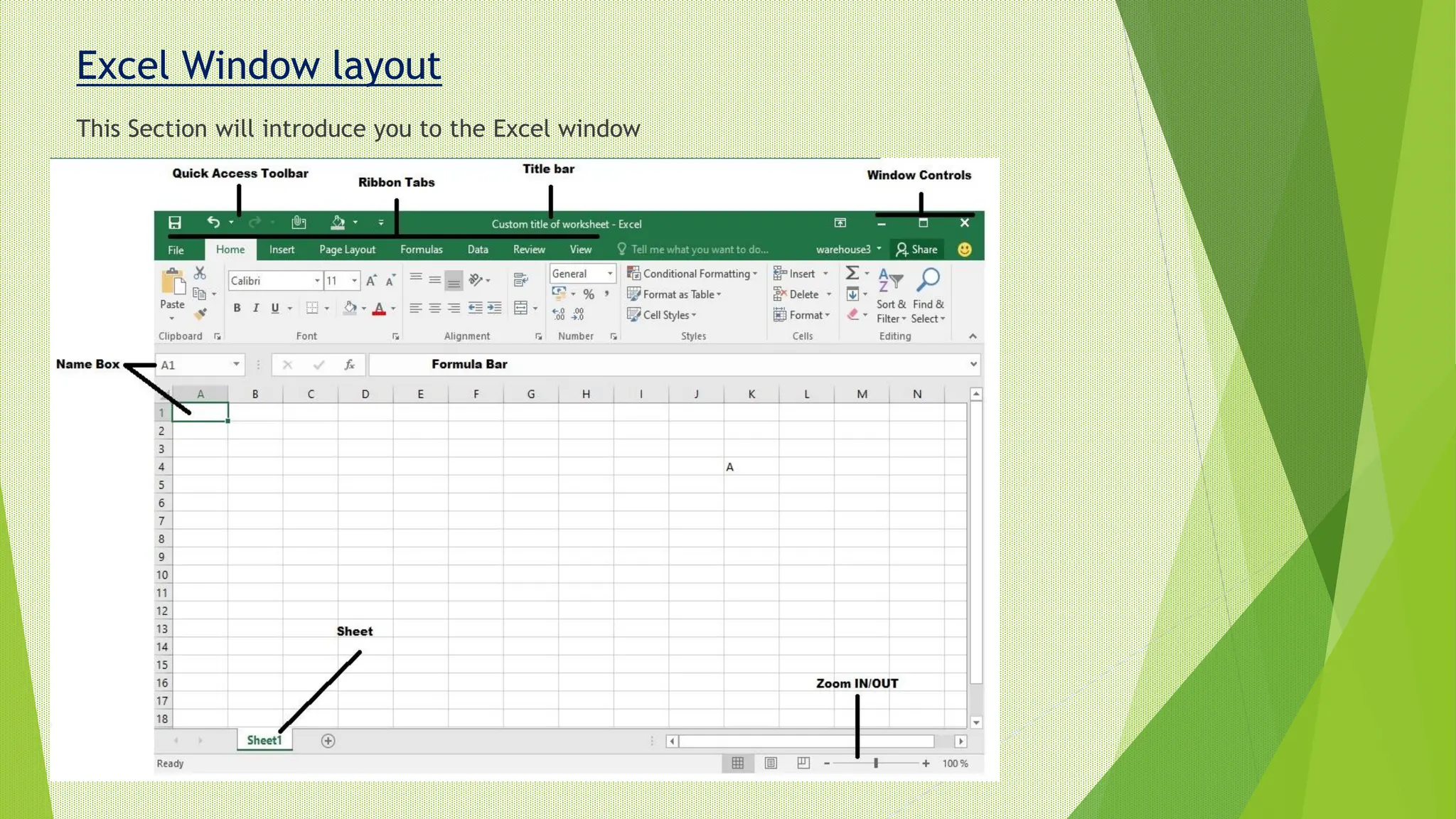Image resolution: width=1456 pixels, height=819 pixels.
Task: Add a new sheet with plus button
Action: pos(328,741)
